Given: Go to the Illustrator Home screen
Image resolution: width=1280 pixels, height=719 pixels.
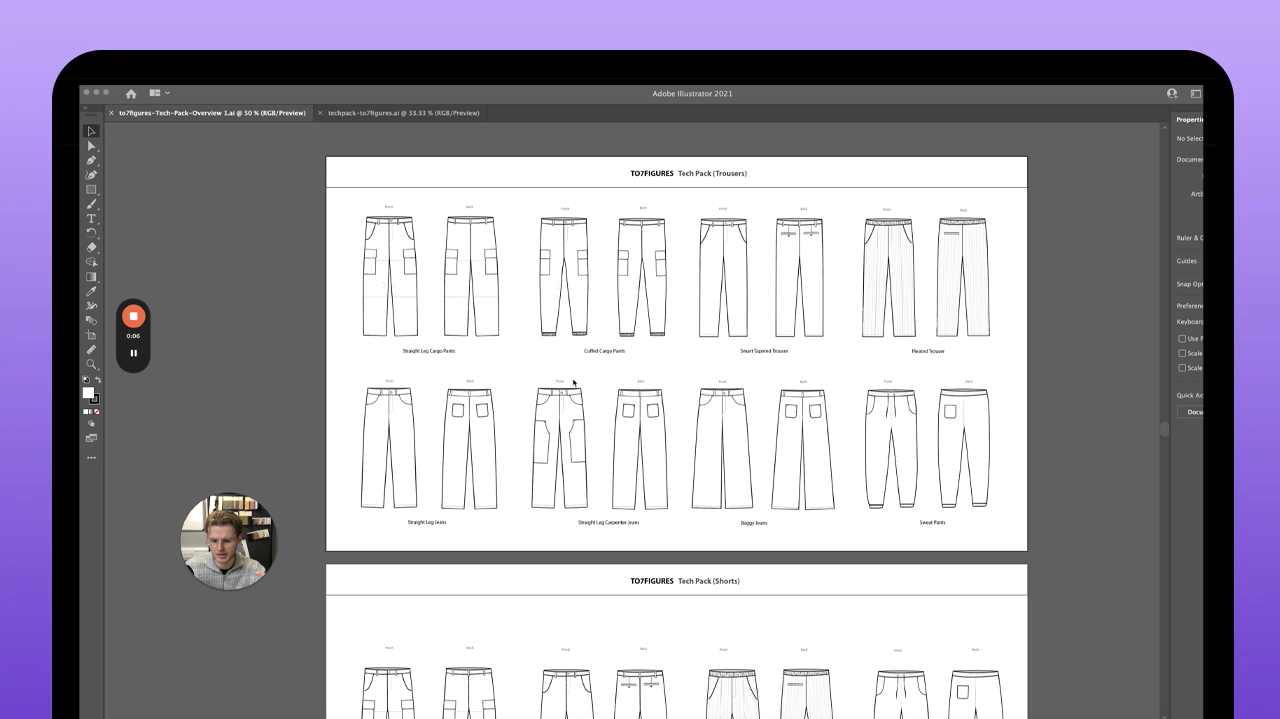Looking at the screenshot, I should pyautogui.click(x=130, y=93).
